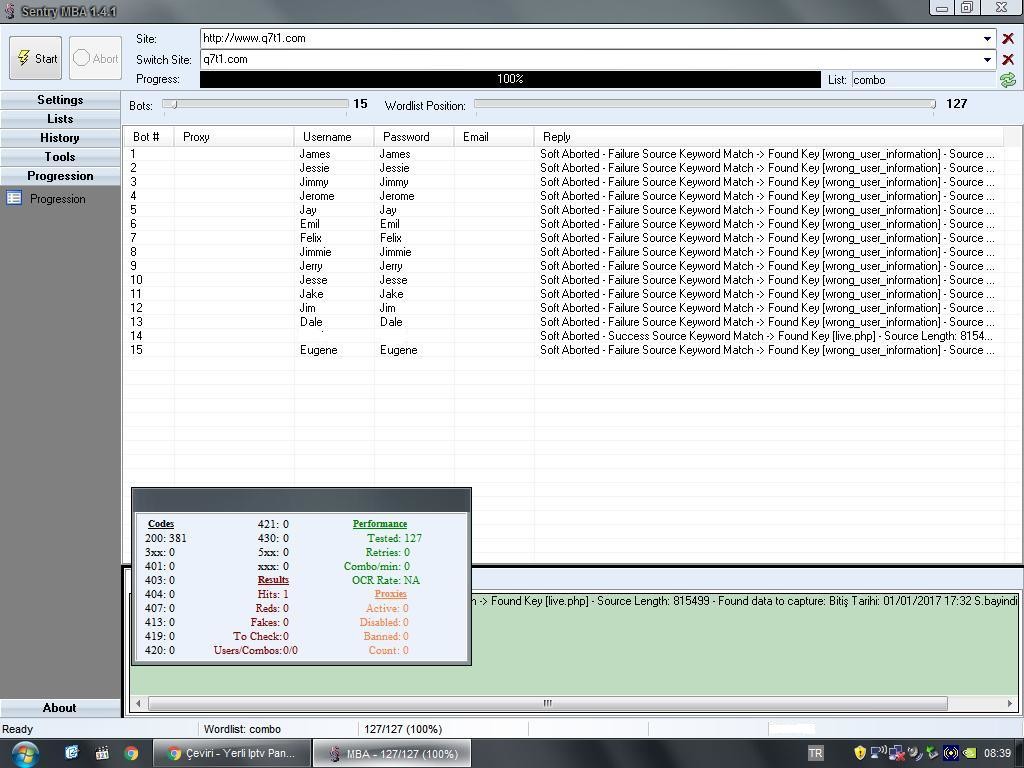Click in the combo List field
Viewport: 1024px width, 768px height.
(922, 80)
